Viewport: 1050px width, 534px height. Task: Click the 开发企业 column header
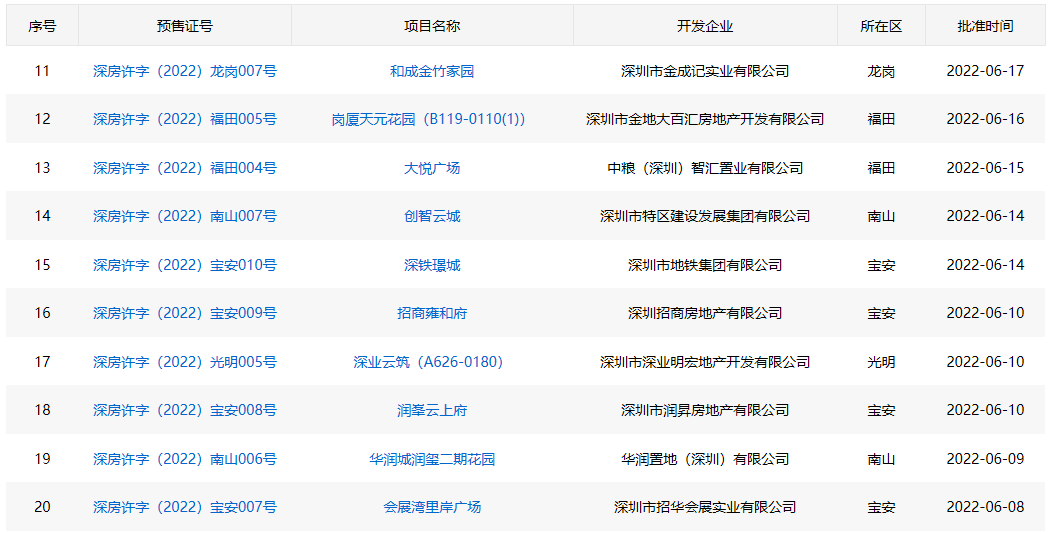tap(705, 26)
